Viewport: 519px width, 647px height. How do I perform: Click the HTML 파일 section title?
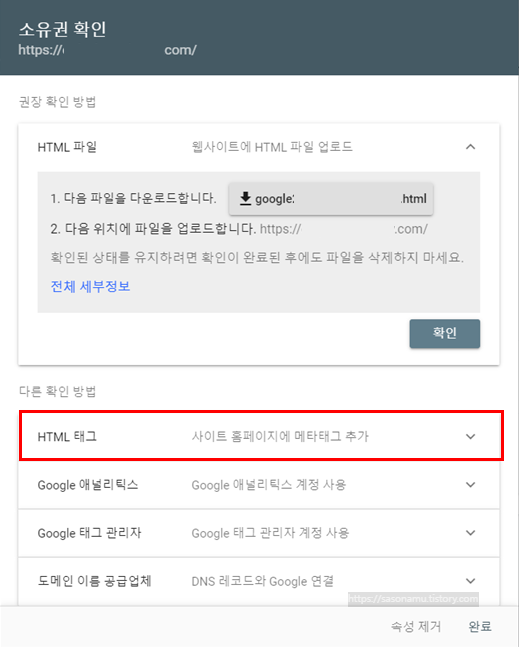(x=67, y=147)
